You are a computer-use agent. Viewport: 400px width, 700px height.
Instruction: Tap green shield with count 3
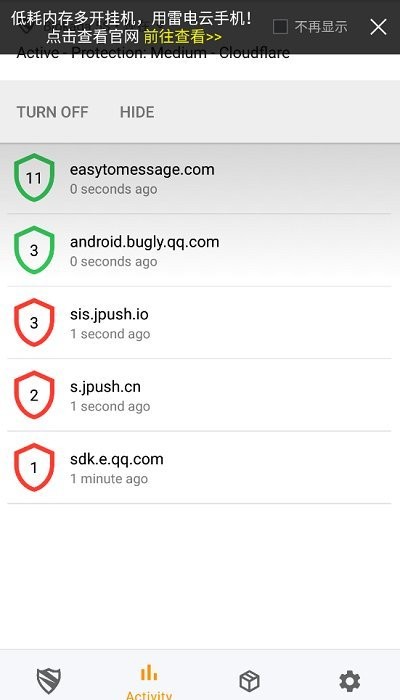(34, 250)
